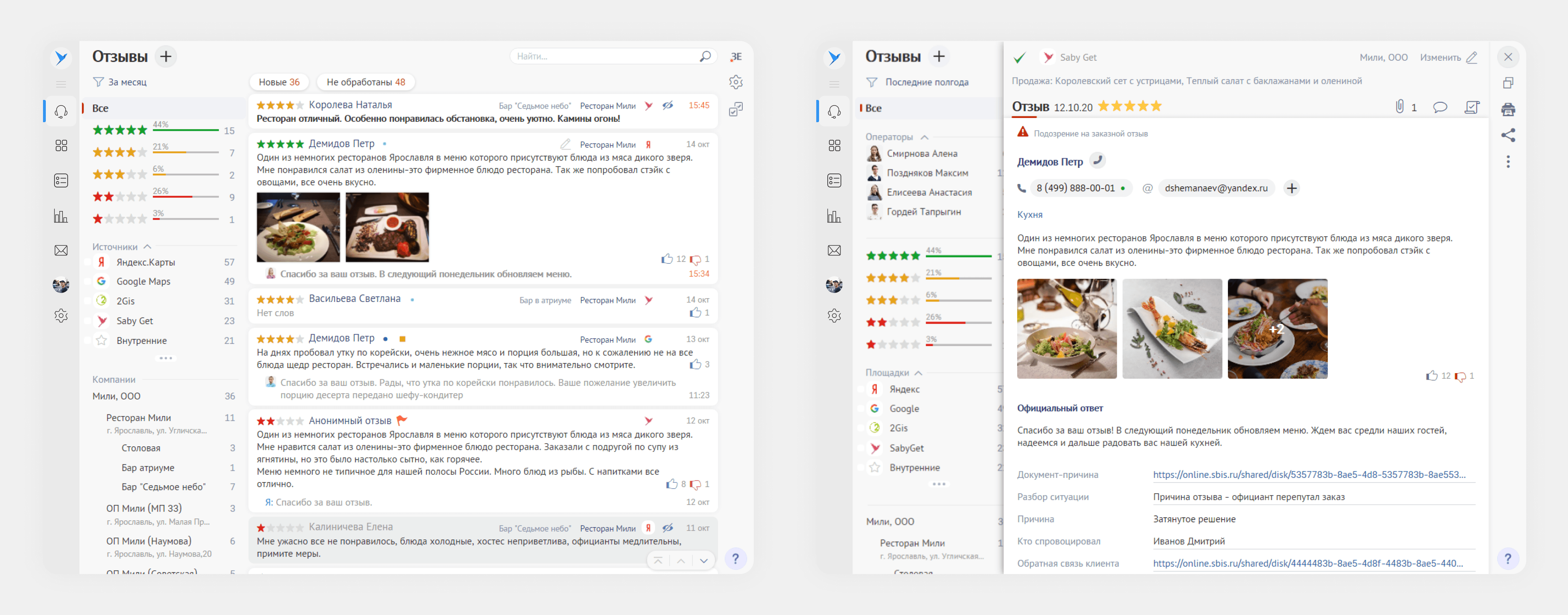Screen dimensions: 1568x615
Task: Switch to the Не обработаны 48 tab
Action: (x=365, y=82)
